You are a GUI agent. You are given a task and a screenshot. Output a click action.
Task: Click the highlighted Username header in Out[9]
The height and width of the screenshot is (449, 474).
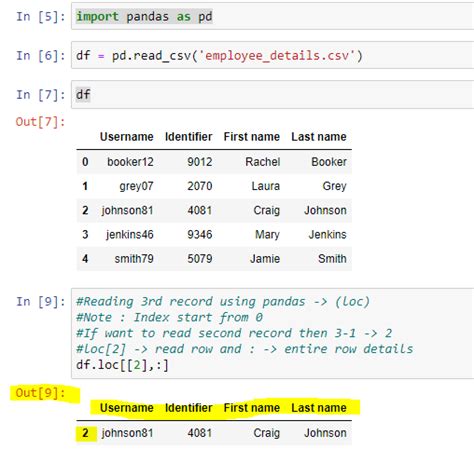(127, 408)
